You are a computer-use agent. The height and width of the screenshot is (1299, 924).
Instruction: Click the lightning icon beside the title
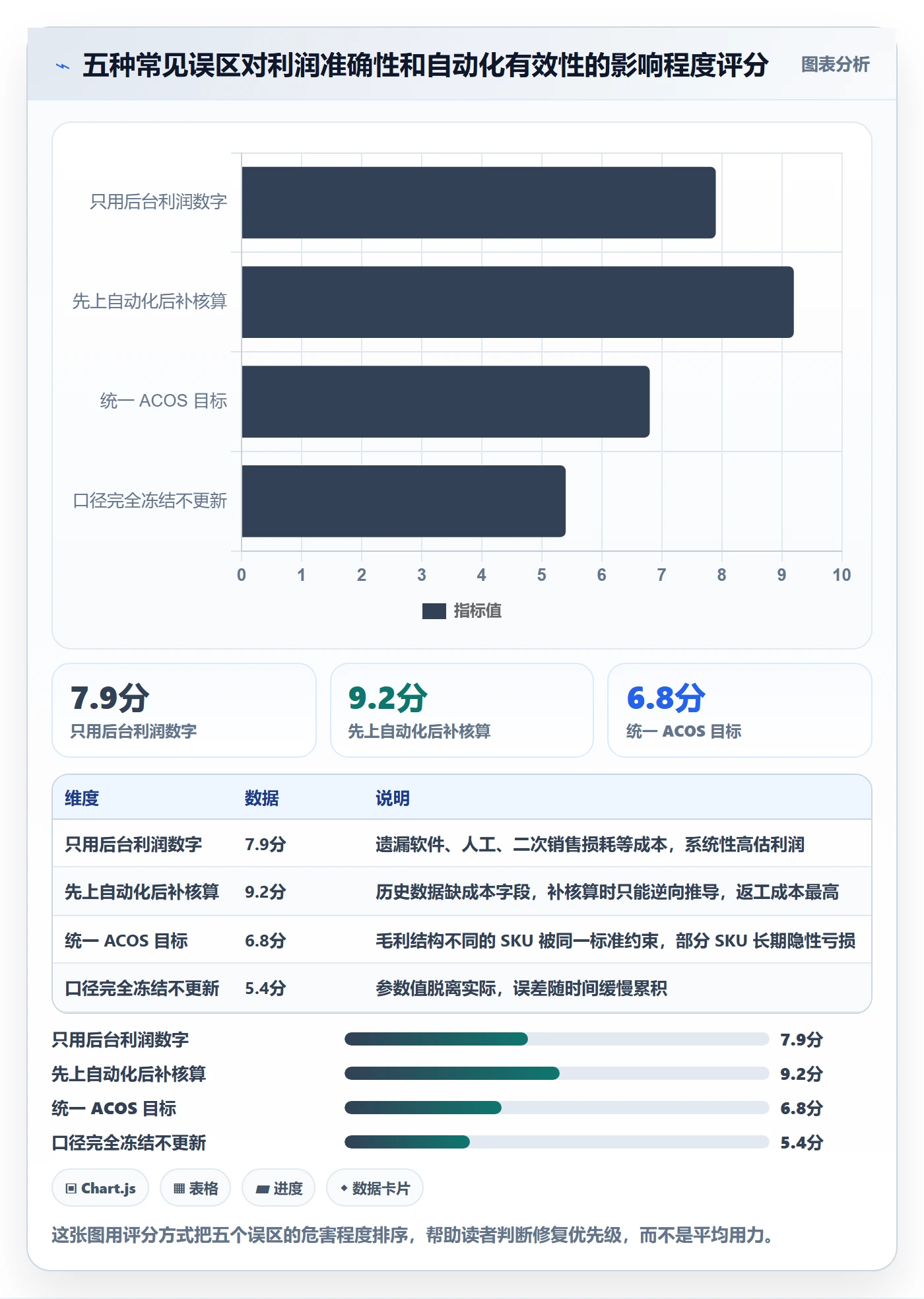(63, 66)
